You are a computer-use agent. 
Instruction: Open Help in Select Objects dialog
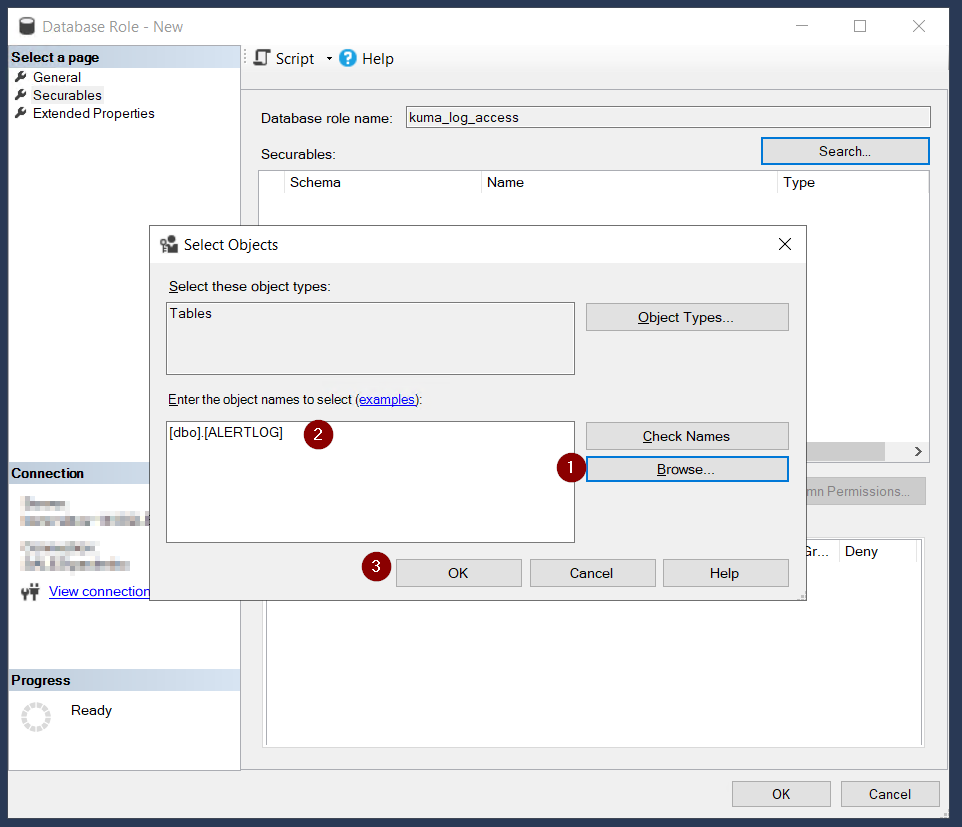point(725,573)
